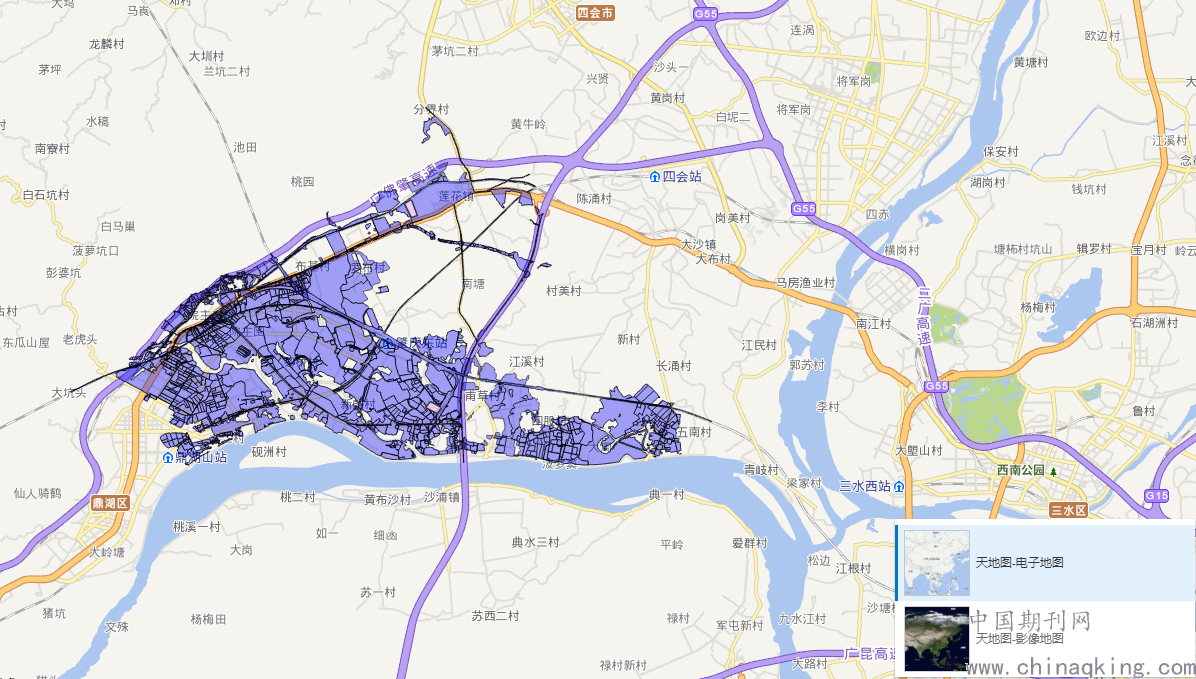Click the 村美村 village label
Viewport: 1196px width, 679px height.
click(x=564, y=290)
